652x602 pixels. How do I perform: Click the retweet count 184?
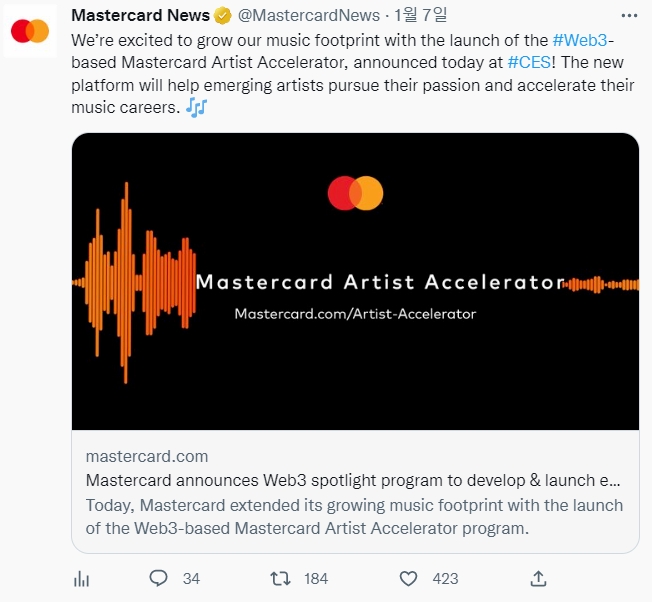pyautogui.click(x=316, y=579)
